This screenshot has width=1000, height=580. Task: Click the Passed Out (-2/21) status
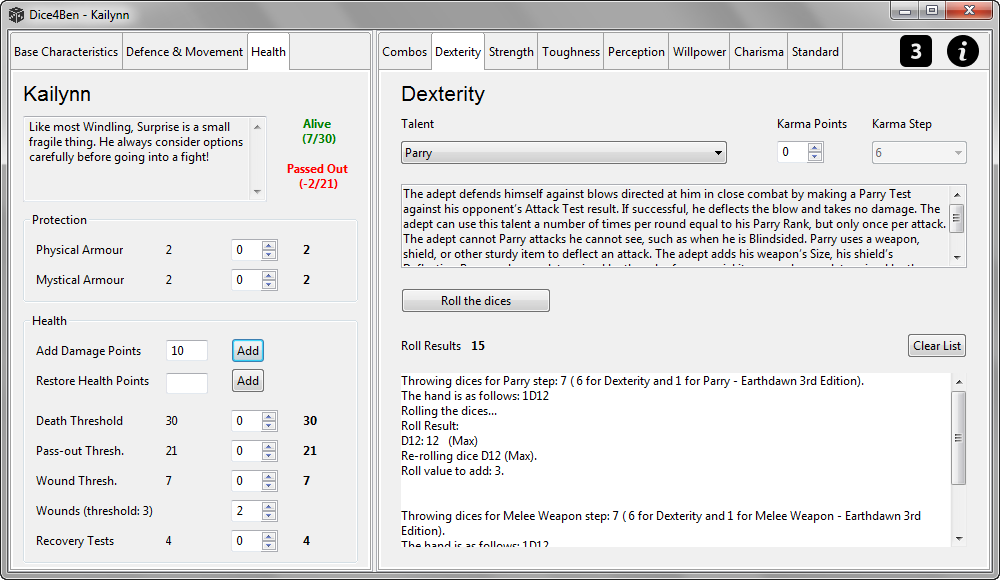[318, 176]
